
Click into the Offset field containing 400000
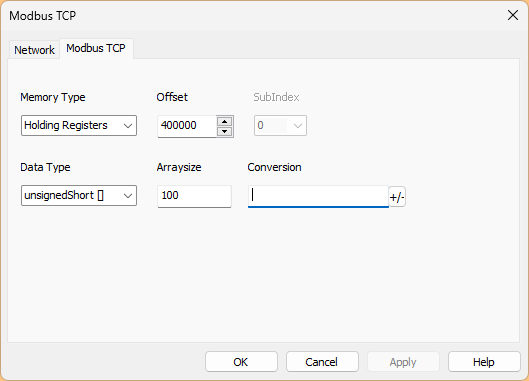coord(187,126)
